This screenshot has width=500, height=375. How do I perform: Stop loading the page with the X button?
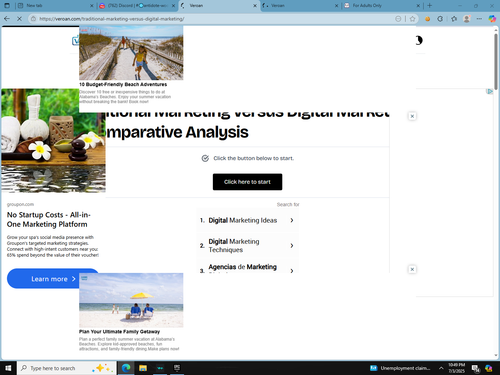coord(19,19)
